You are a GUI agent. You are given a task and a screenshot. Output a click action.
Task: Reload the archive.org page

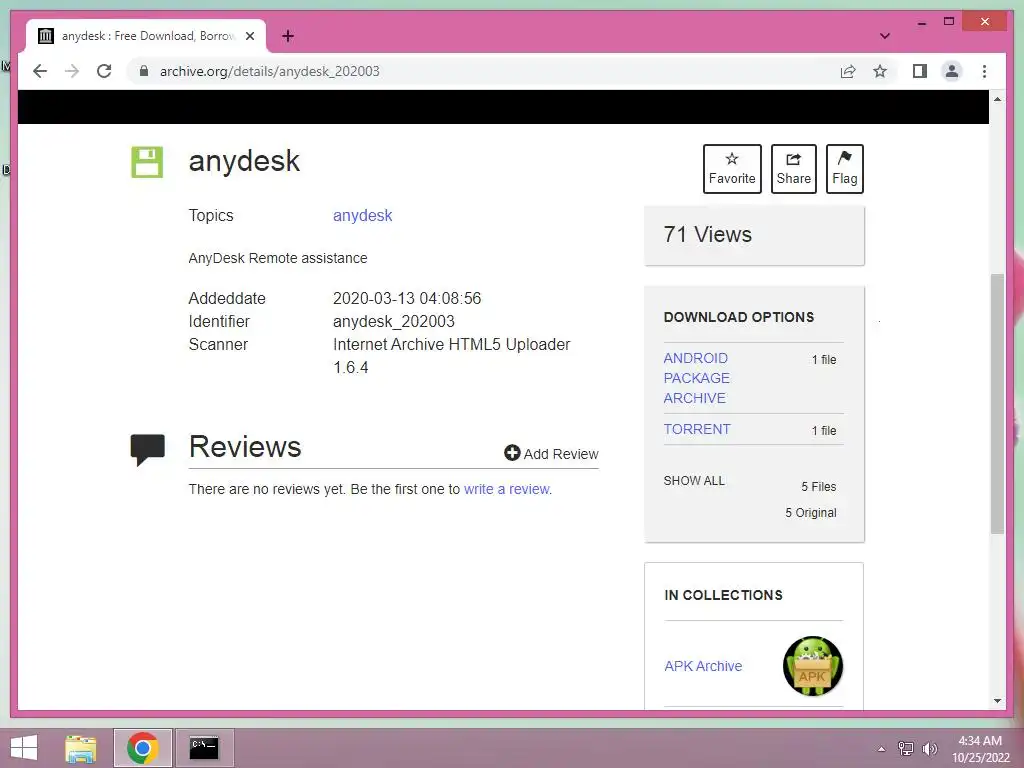tap(104, 71)
